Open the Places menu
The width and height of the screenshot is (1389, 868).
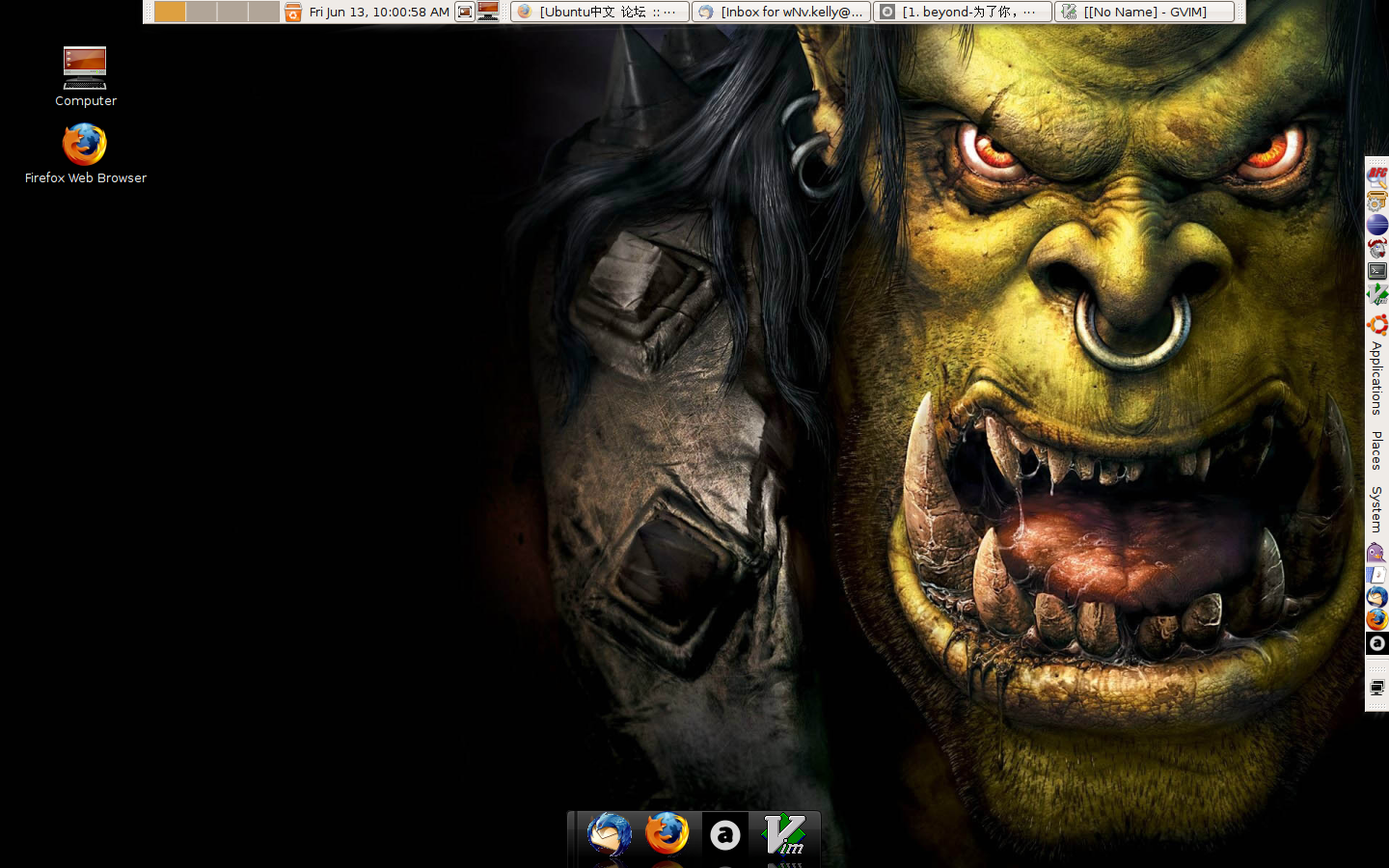tap(1376, 450)
